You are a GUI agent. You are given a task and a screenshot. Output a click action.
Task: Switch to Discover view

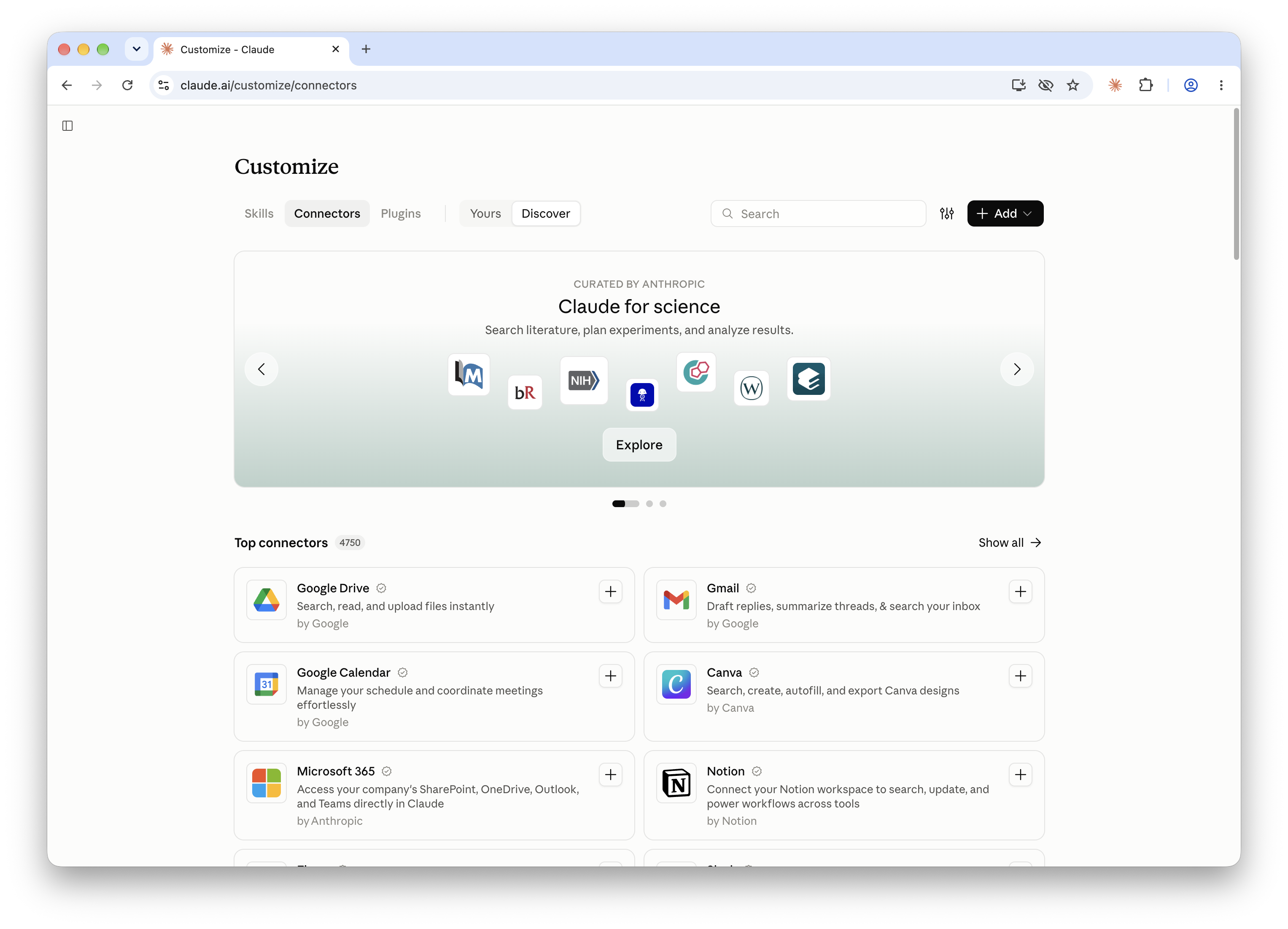point(546,213)
